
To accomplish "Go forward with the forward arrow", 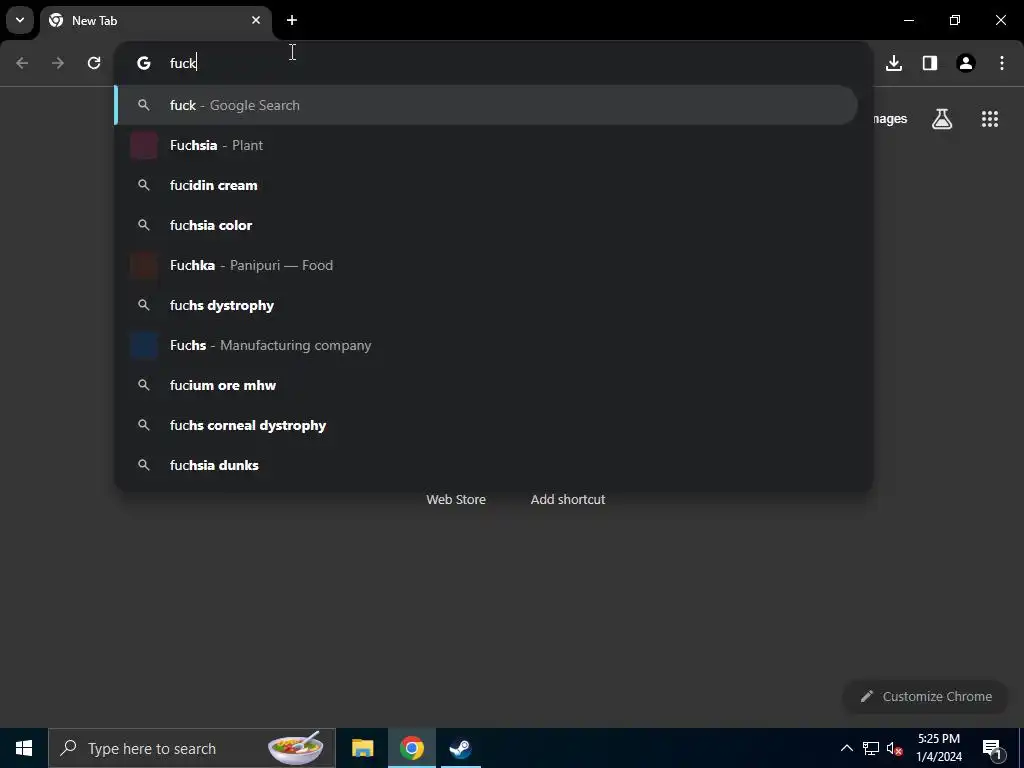I will (x=58, y=63).
